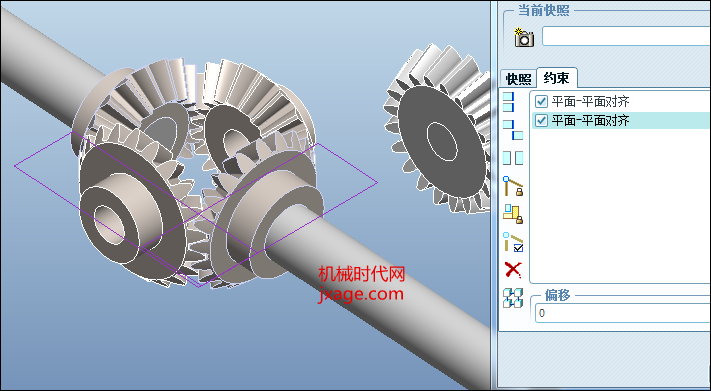This screenshot has height=391, width=711.
Task: Select the 约束 tab
Action: (x=556, y=78)
